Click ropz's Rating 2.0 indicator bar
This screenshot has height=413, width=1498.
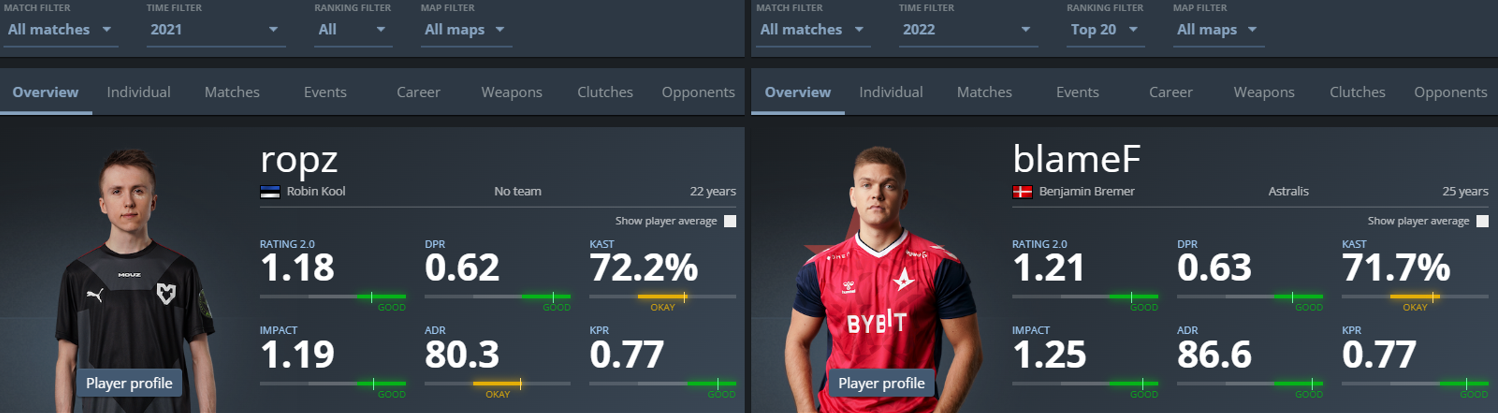(333, 297)
